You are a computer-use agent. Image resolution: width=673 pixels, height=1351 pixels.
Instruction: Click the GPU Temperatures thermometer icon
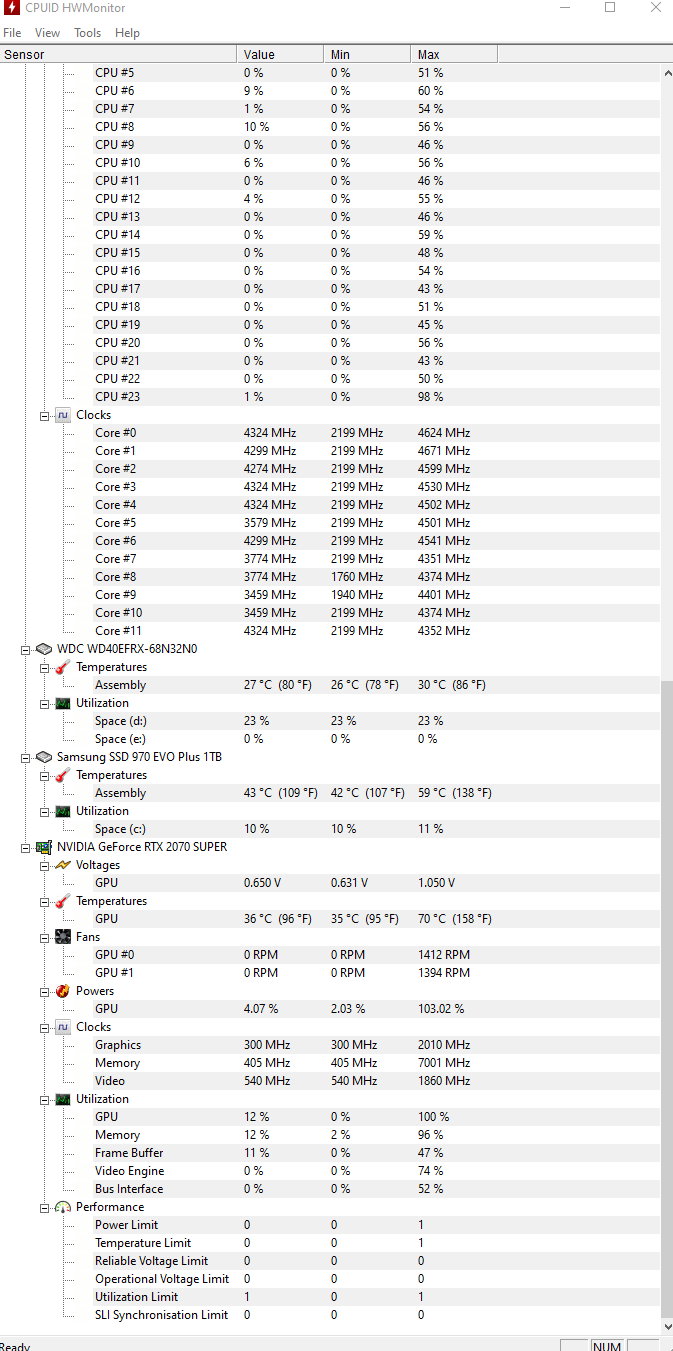63,901
